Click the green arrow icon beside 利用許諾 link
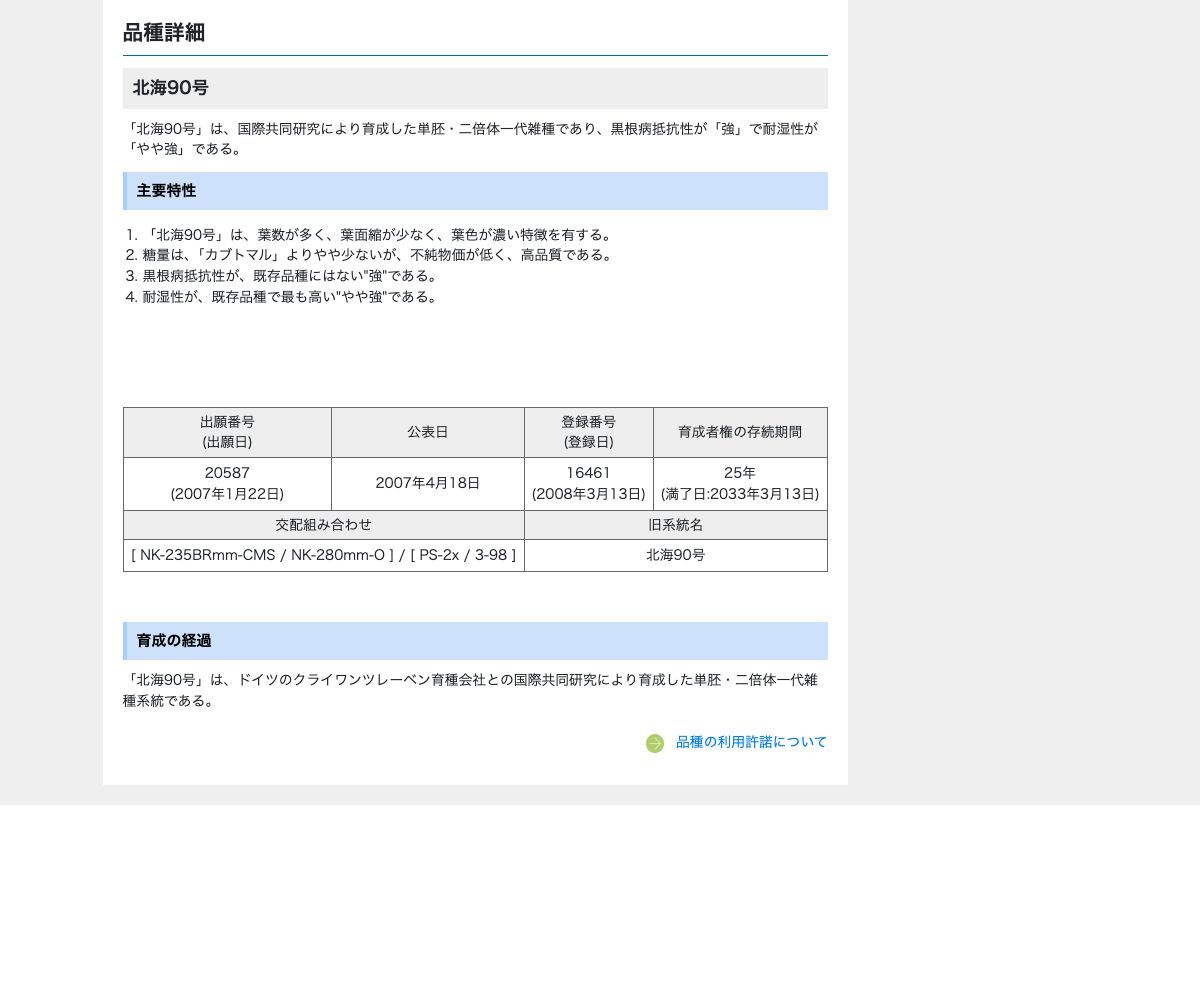The height and width of the screenshot is (1000, 1200). click(655, 743)
